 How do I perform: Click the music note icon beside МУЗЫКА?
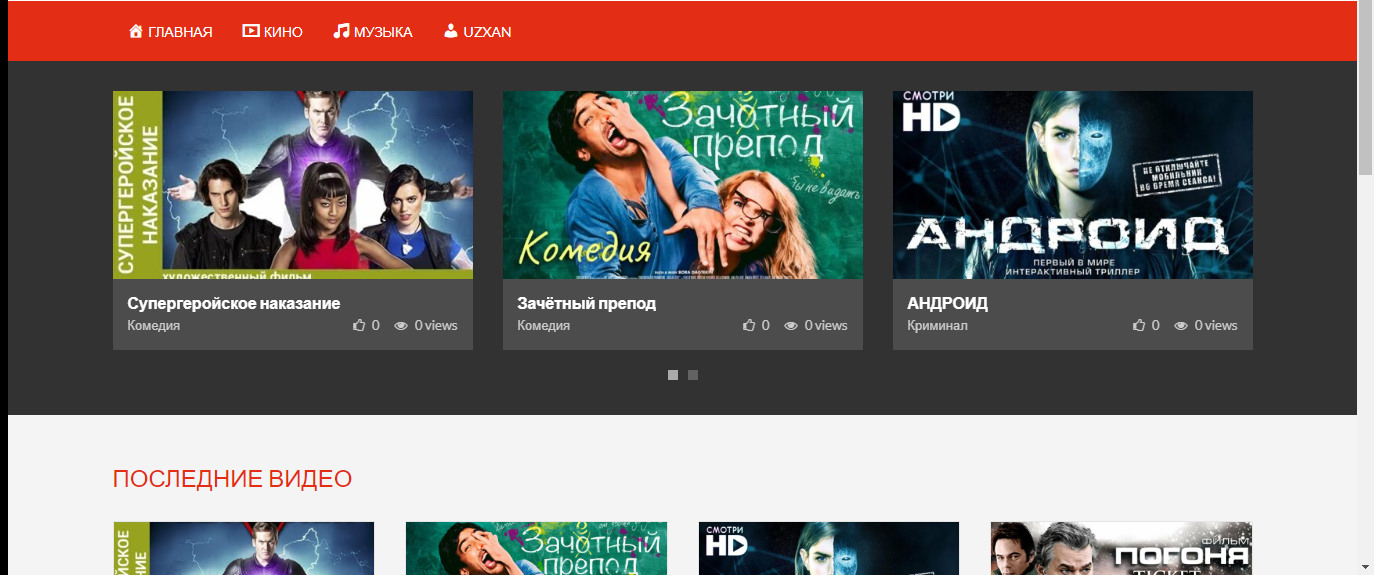click(342, 31)
